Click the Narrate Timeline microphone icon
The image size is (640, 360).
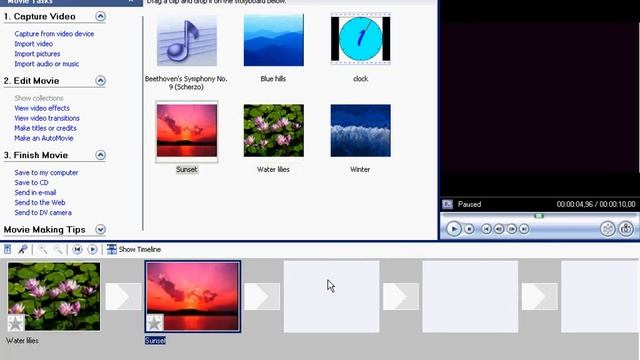tap(22, 249)
